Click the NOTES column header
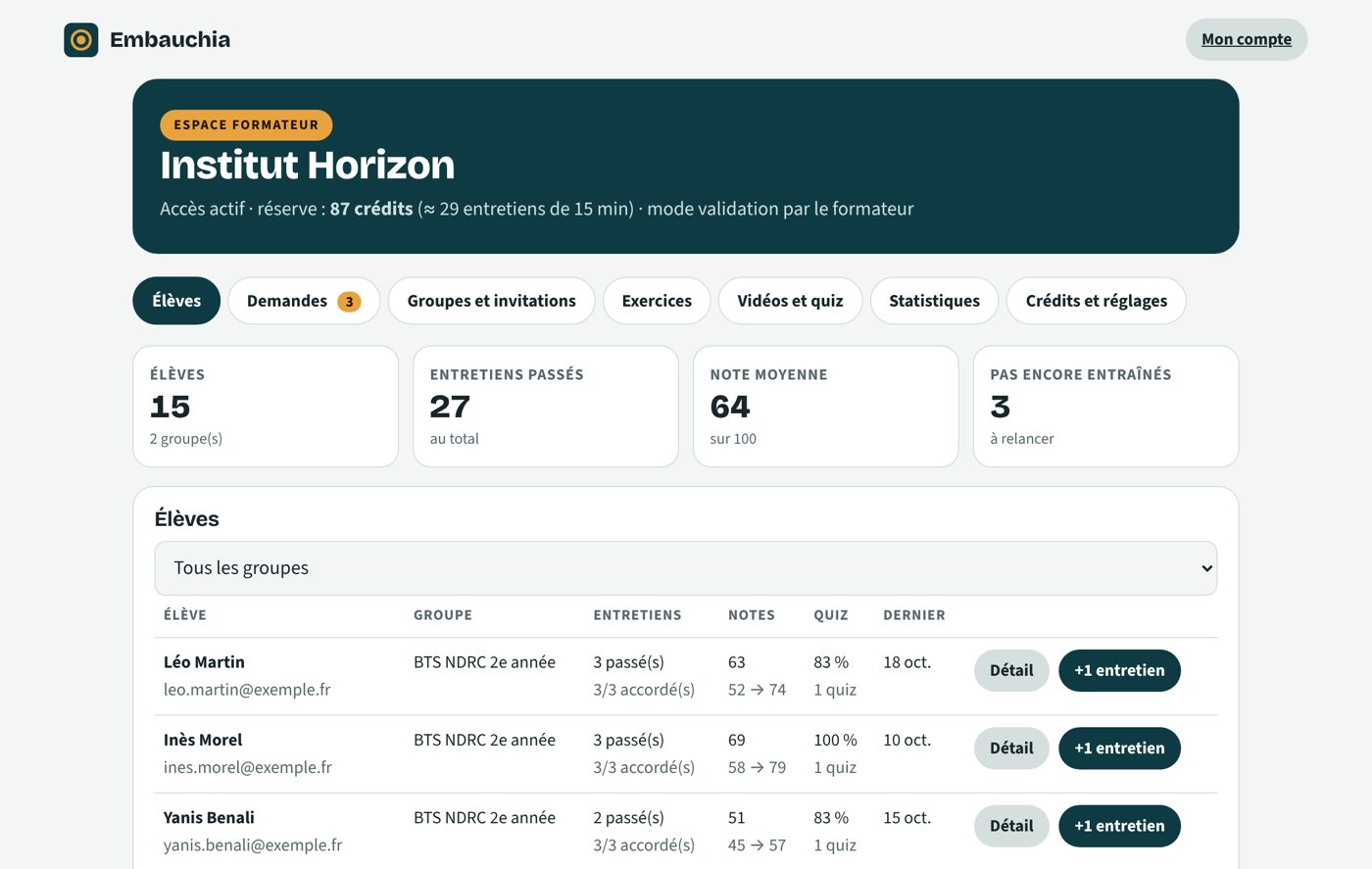The image size is (1372, 869). coord(752,615)
